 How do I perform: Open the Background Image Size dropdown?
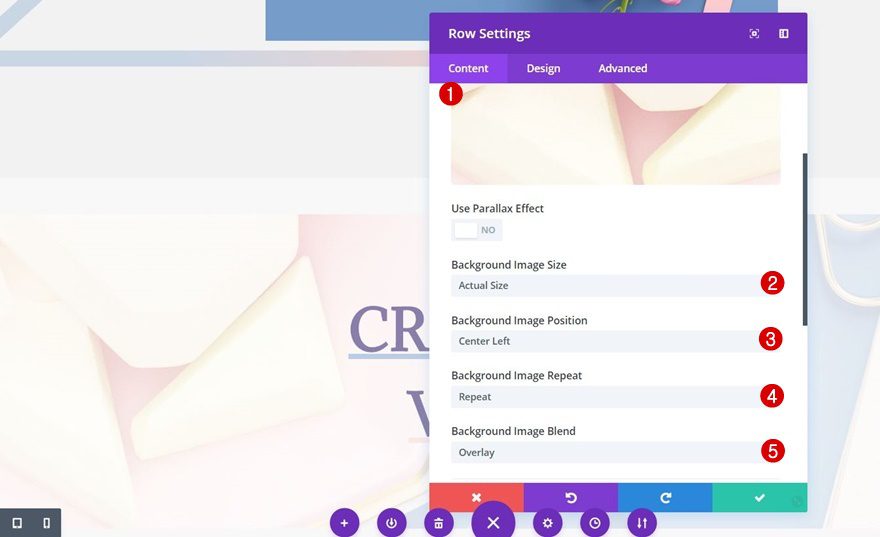(605, 286)
